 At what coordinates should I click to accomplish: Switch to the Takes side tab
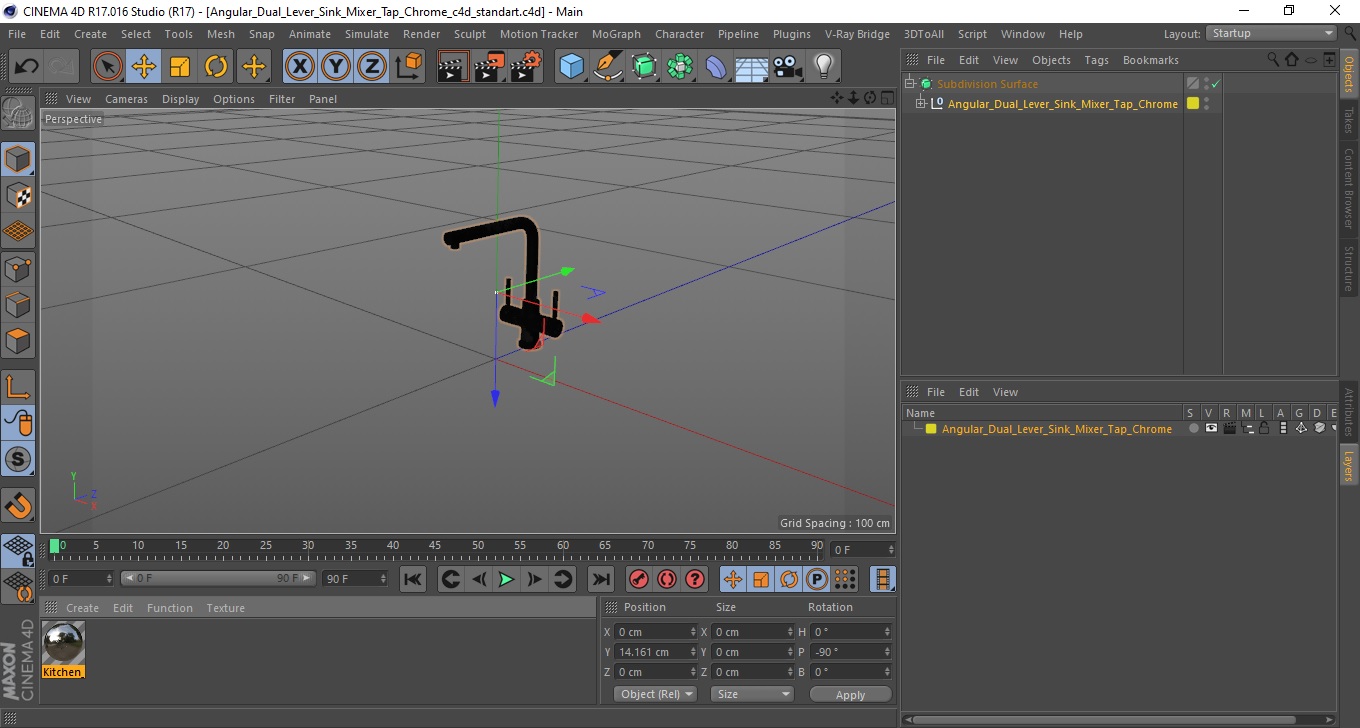coord(1349,119)
